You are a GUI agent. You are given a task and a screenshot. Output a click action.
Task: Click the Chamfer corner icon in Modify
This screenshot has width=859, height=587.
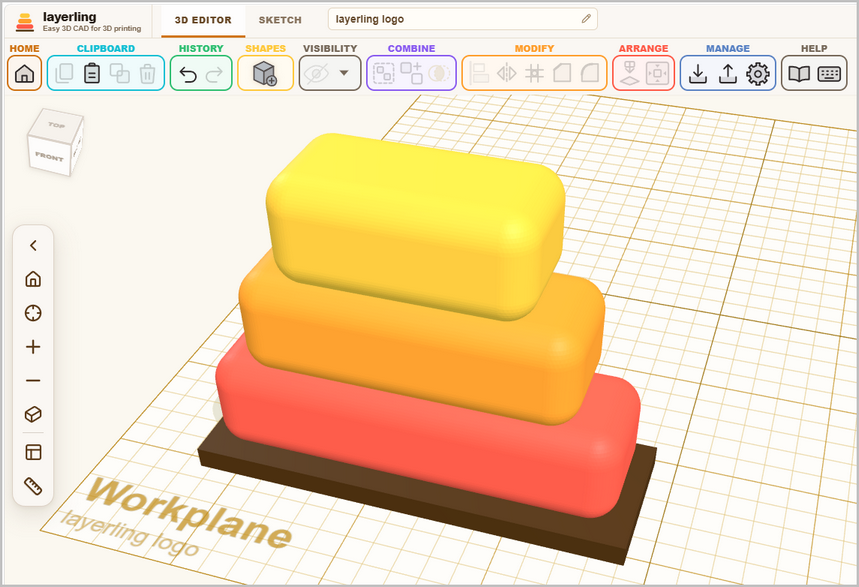562,73
